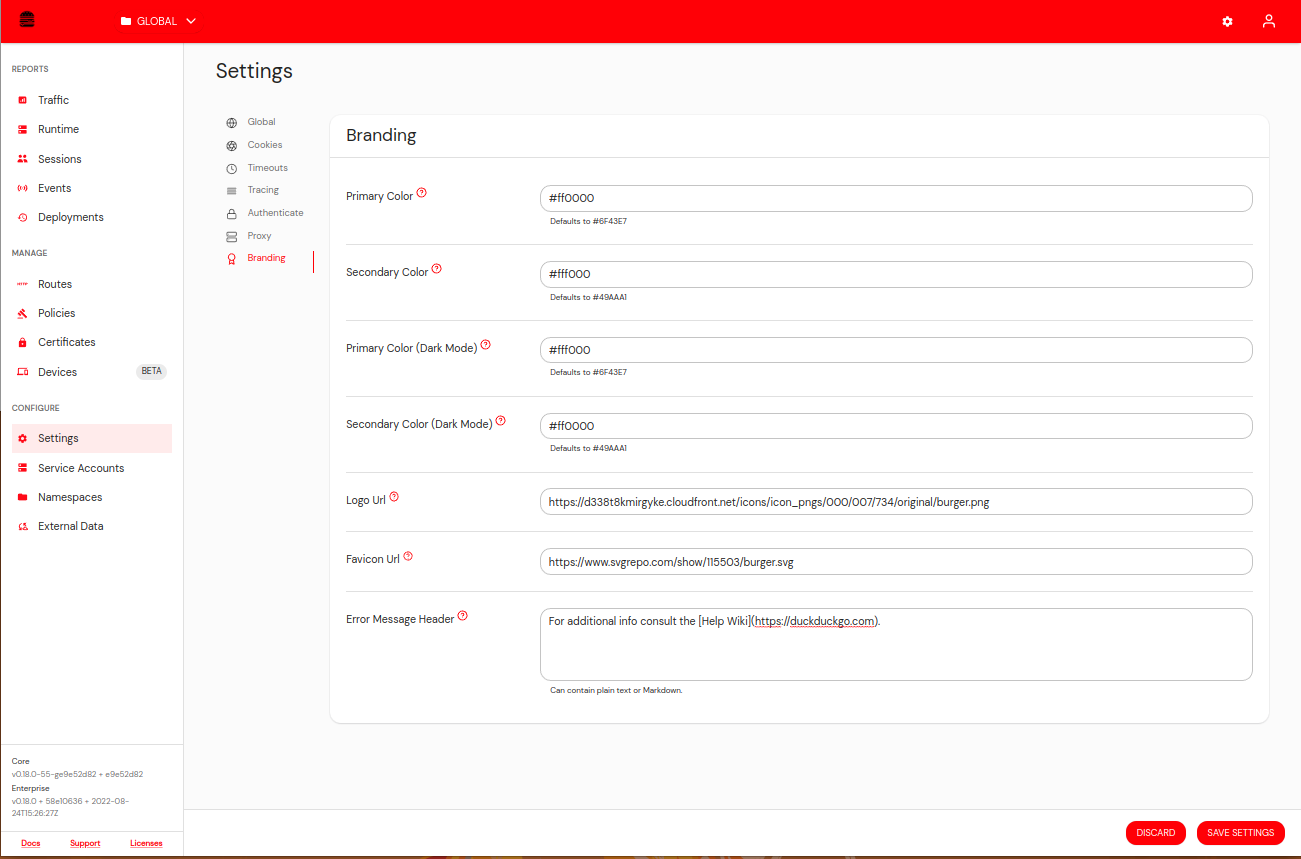Open the Docs link at bottom left
Image resolution: width=1301 pixels, height=859 pixels.
click(30, 843)
